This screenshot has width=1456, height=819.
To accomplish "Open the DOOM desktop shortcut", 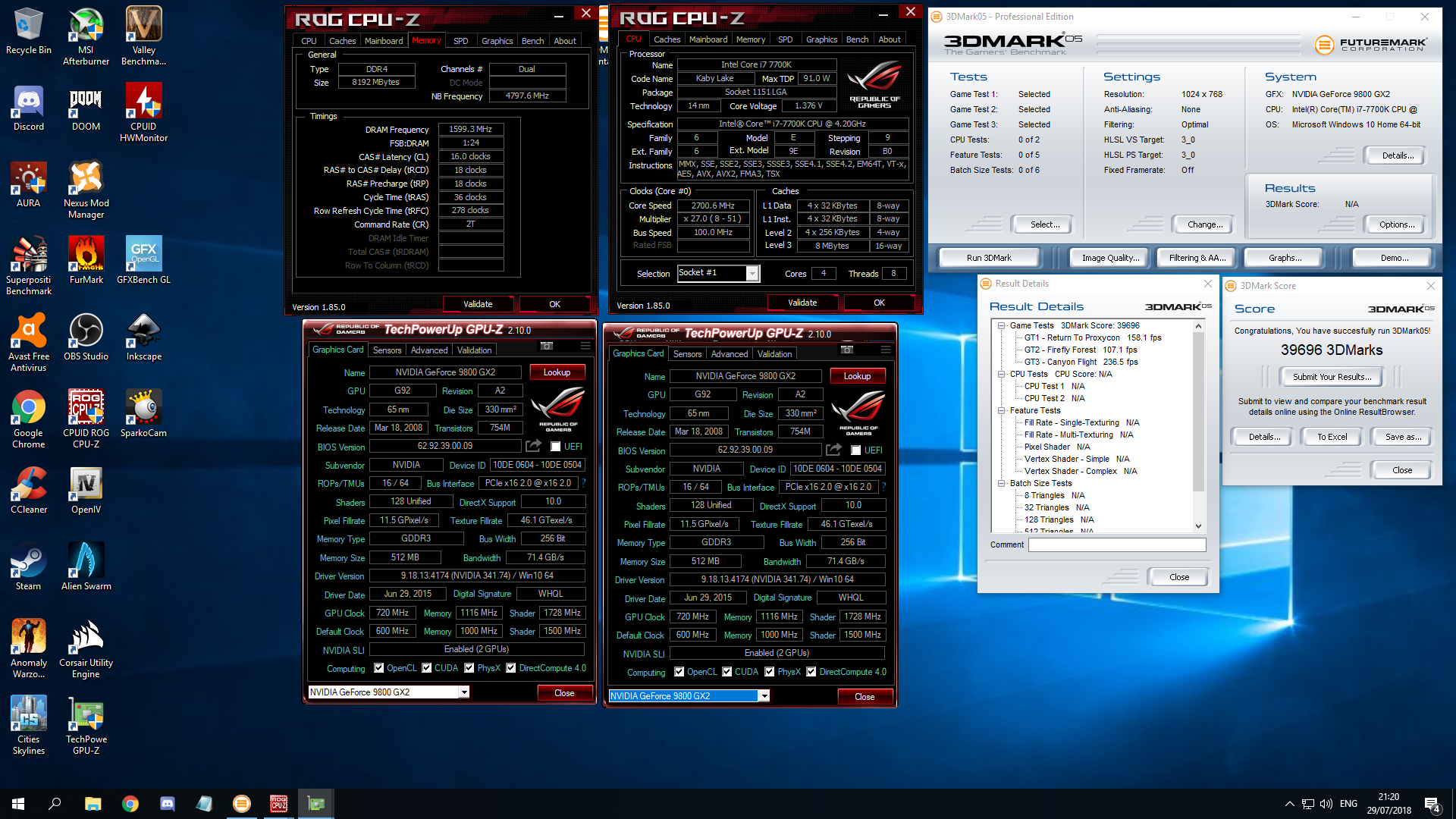I will pyautogui.click(x=86, y=108).
